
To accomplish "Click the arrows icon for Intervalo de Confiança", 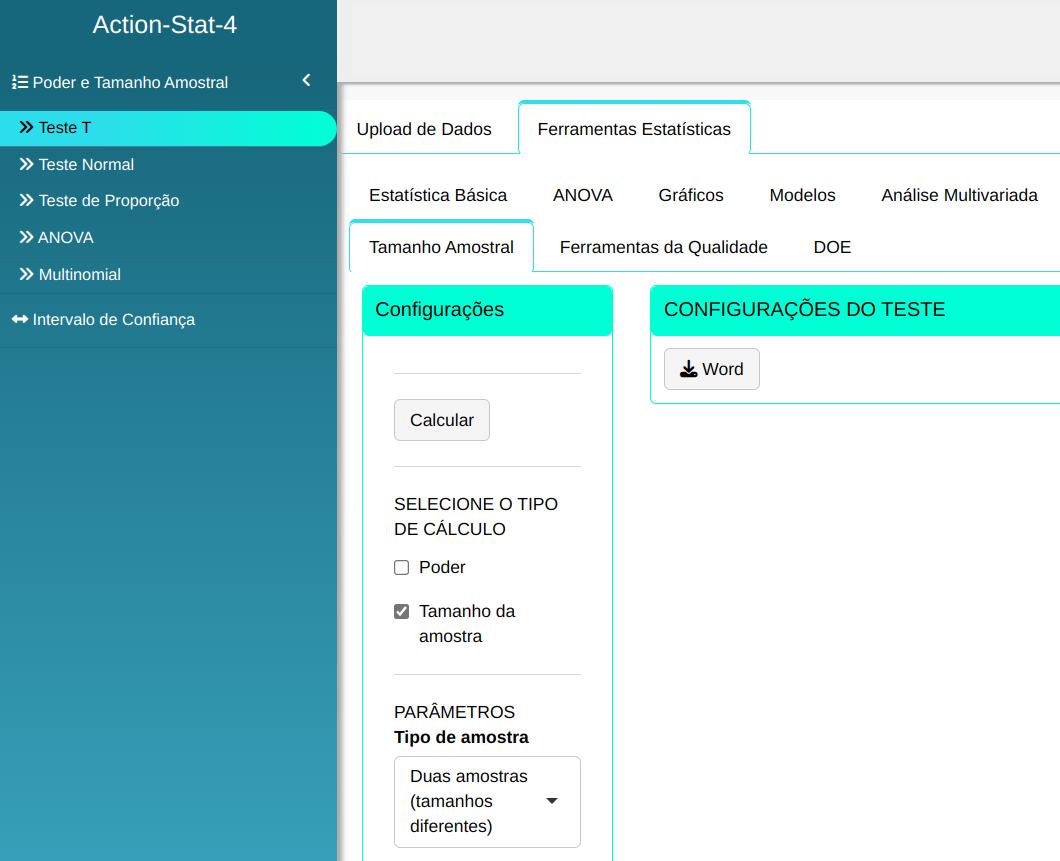I will [20, 320].
